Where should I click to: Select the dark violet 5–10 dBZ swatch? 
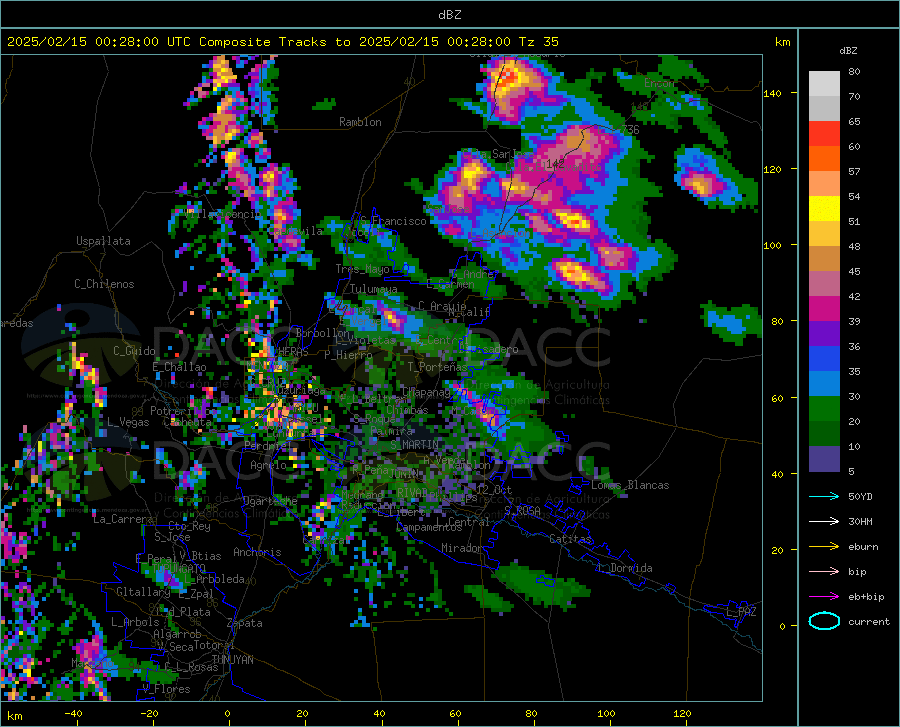pyautogui.click(x=824, y=459)
